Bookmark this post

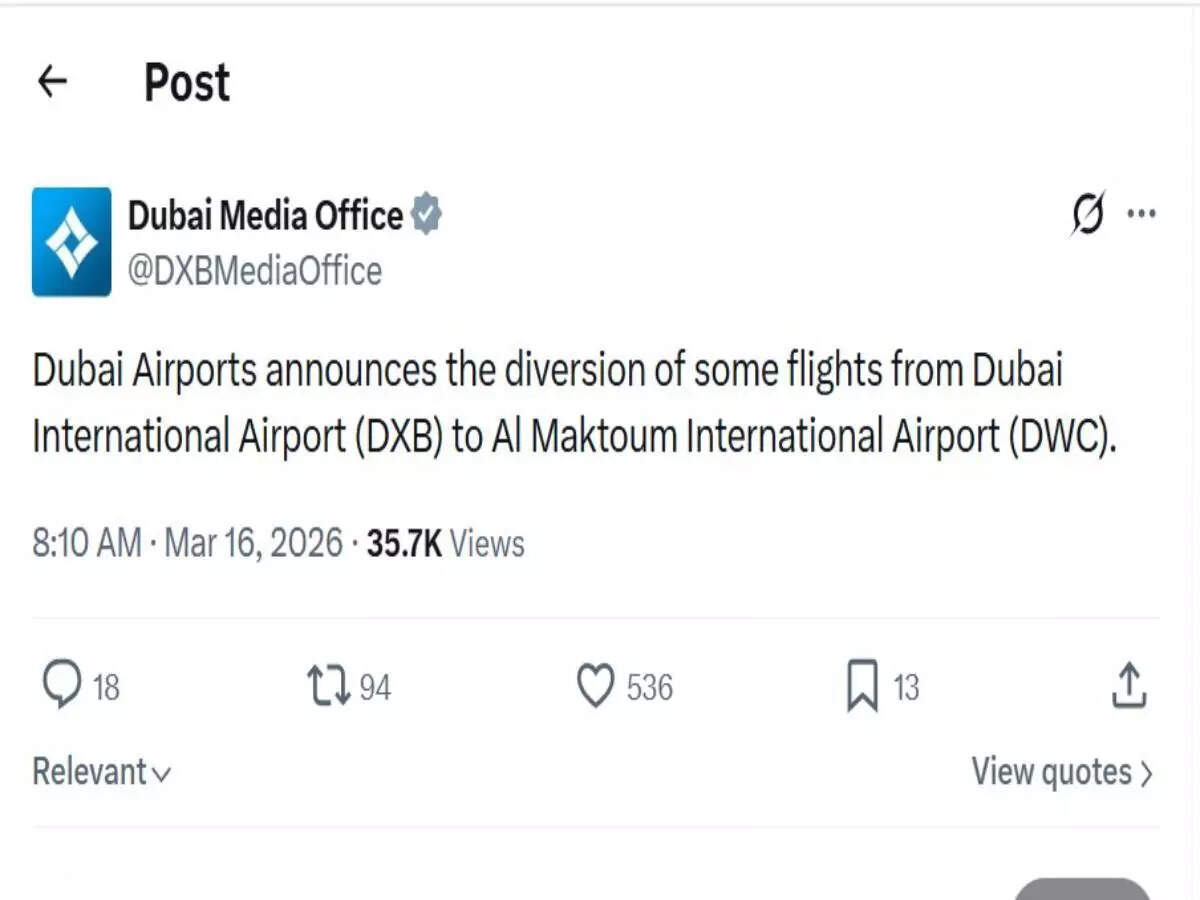click(862, 685)
